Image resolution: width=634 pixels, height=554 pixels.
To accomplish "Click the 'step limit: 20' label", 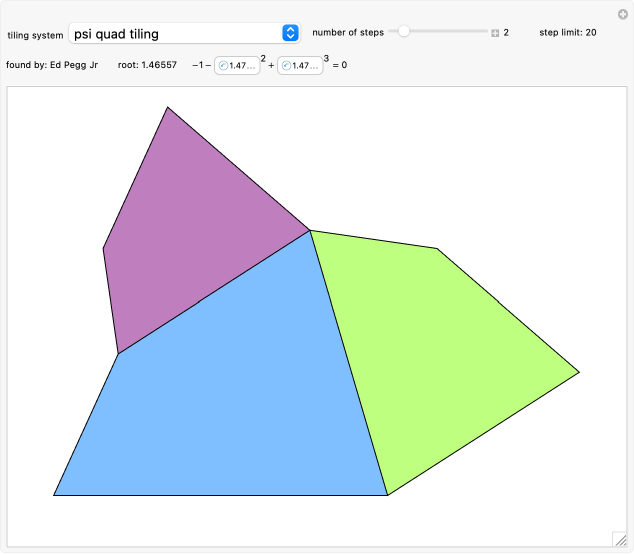I will 567,32.
